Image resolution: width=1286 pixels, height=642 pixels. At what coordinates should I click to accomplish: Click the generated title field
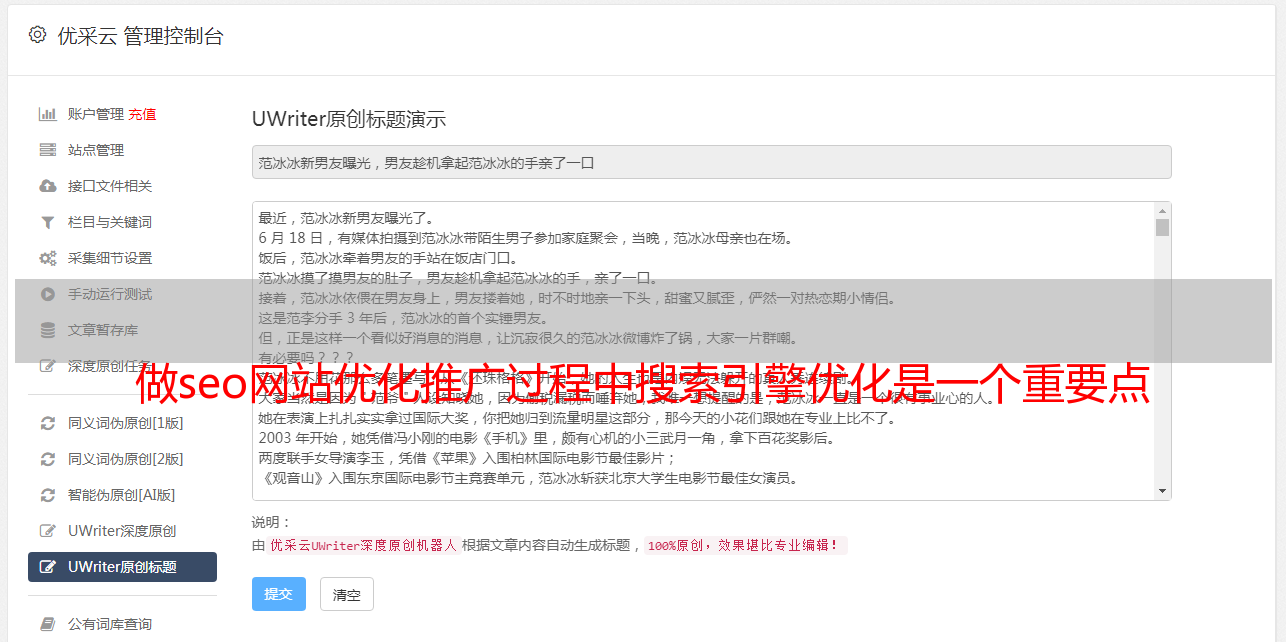click(711, 162)
